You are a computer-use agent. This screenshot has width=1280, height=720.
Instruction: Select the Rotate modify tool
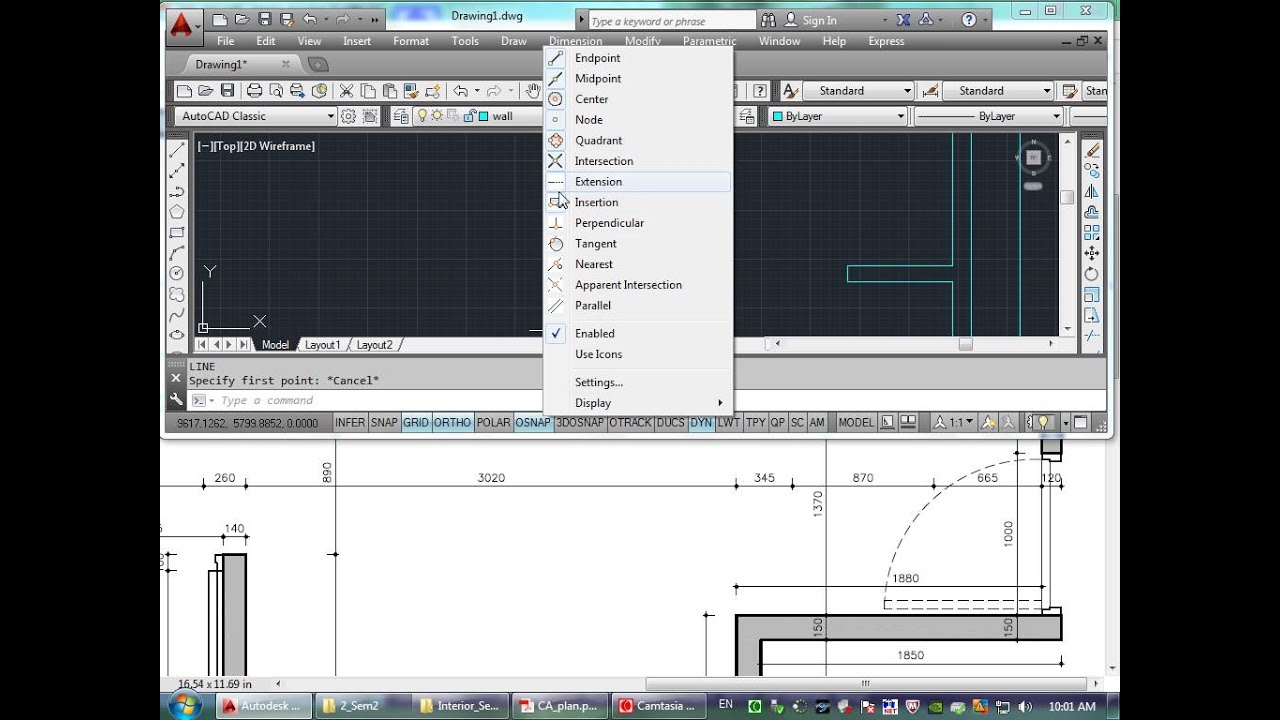pos(1092,274)
